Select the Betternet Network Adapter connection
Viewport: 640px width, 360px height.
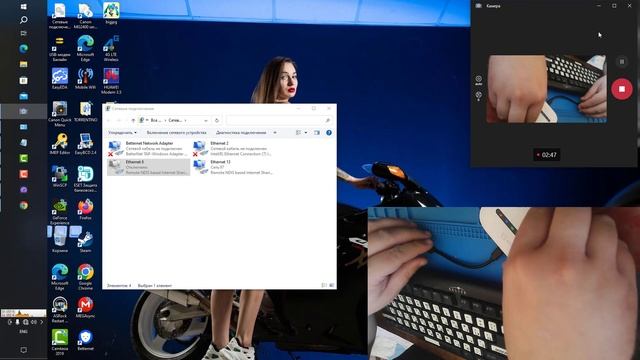coord(148,149)
